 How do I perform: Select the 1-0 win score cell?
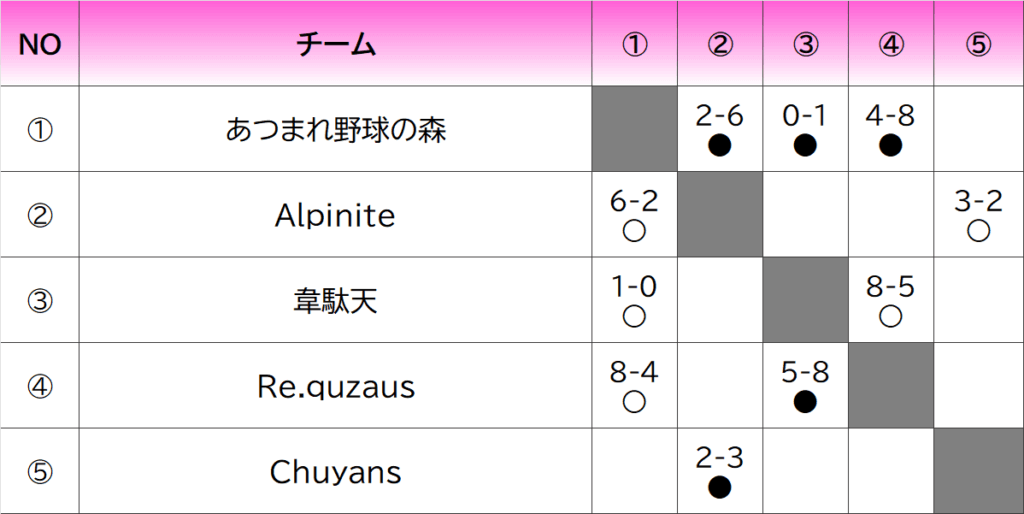click(x=634, y=300)
